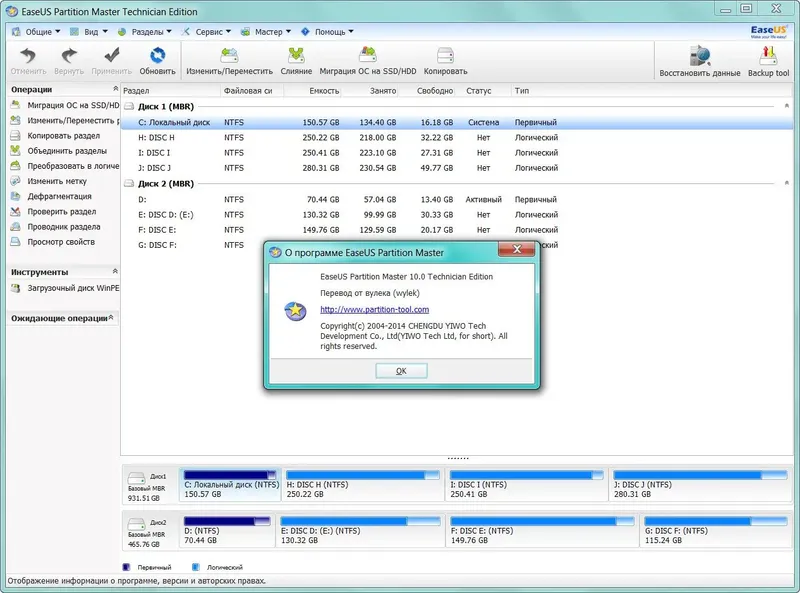Click Диск2 drive icon in disk map
Image resolution: width=800 pixels, height=593 pixels.
coord(136,524)
